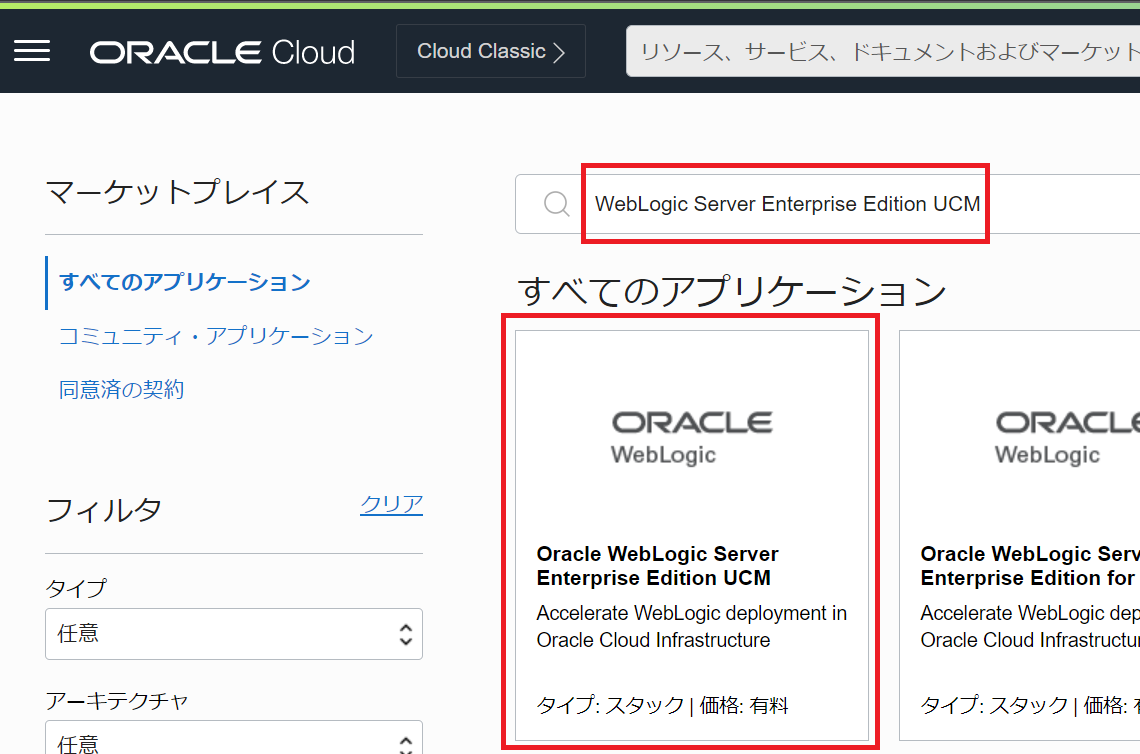Screen dimensions: 1140x754
Task: Click the Cloud Classic button
Action: [x=490, y=52]
